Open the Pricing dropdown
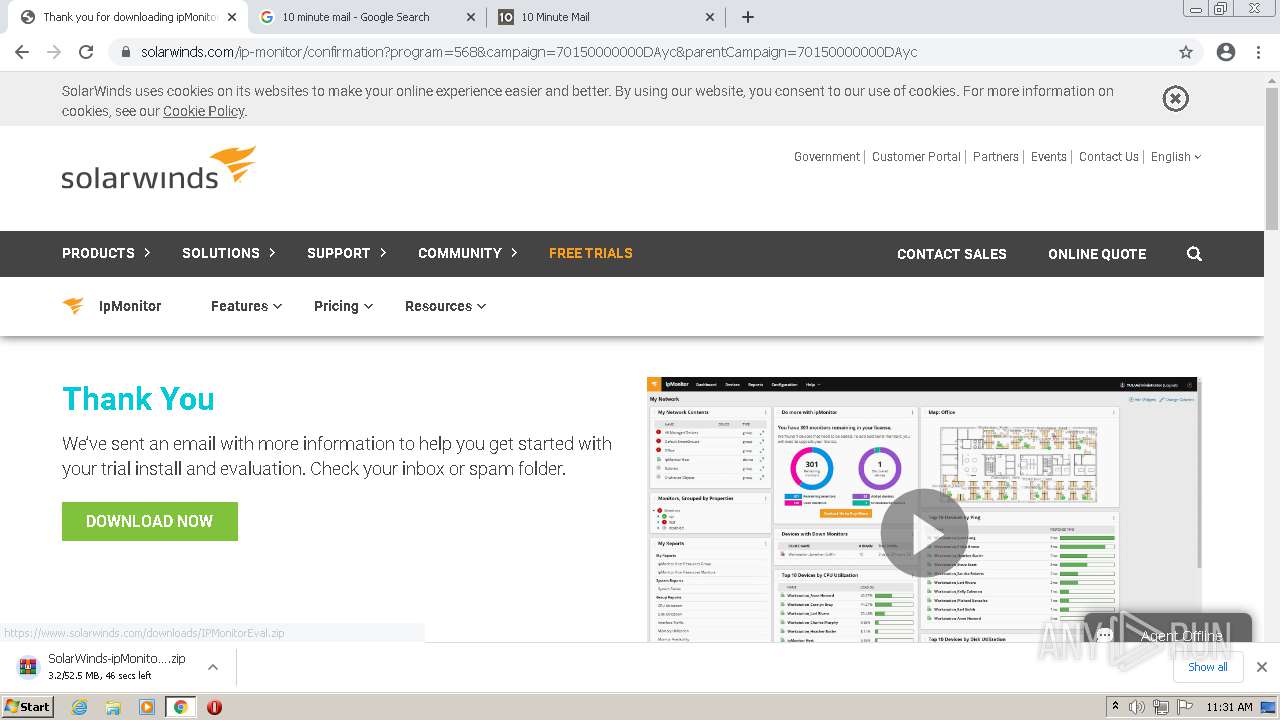1280x720 pixels. click(x=343, y=306)
